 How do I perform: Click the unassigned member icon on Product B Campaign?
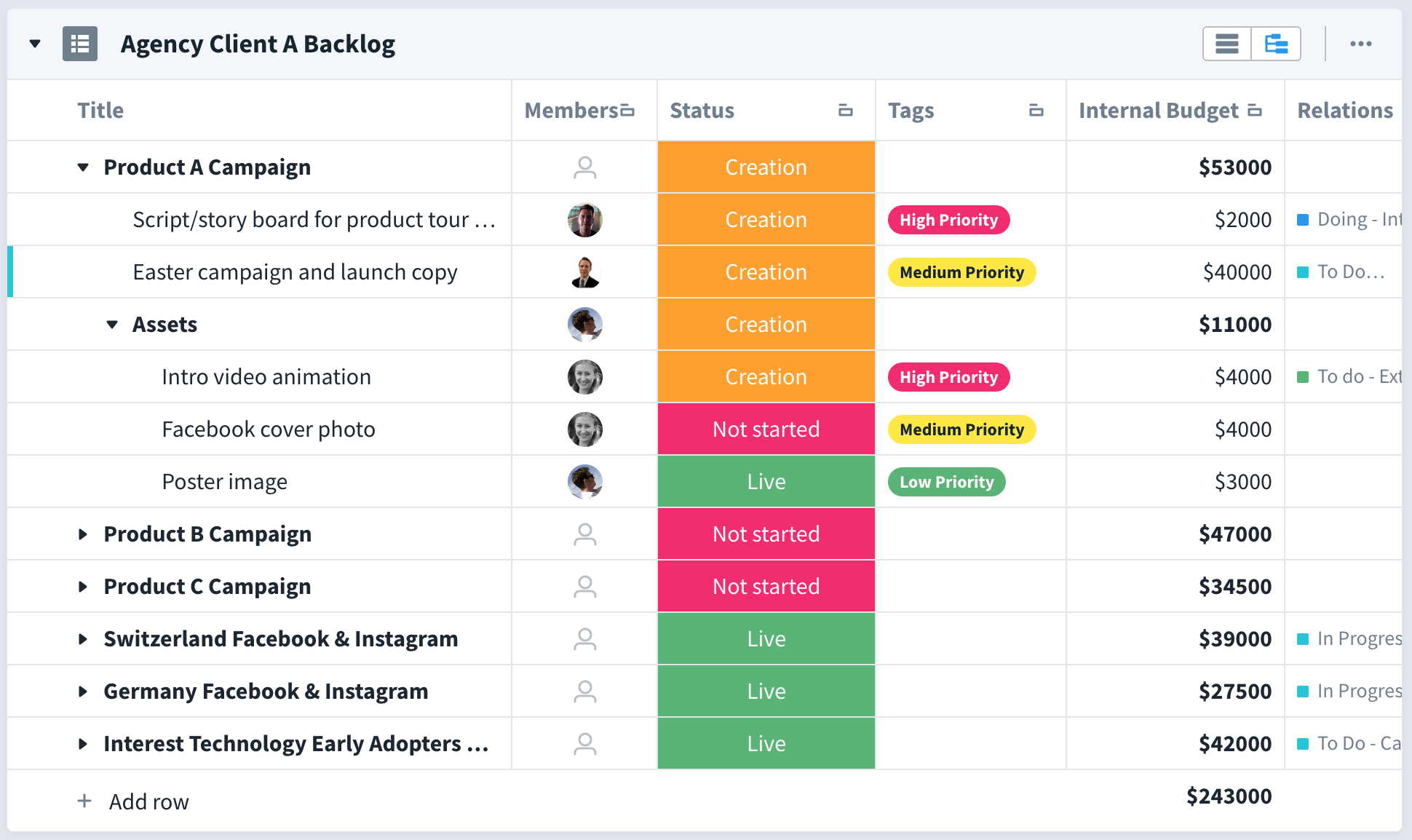point(584,534)
